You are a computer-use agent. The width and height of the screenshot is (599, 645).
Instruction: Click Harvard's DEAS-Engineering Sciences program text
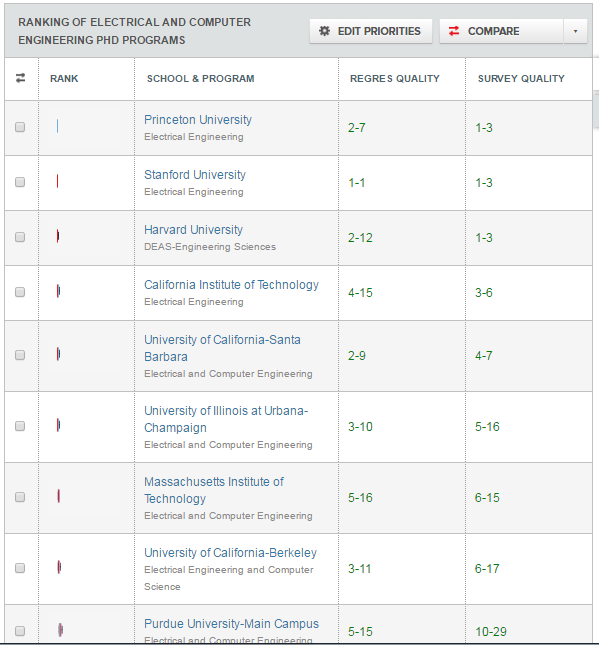pyautogui.click(x=210, y=247)
